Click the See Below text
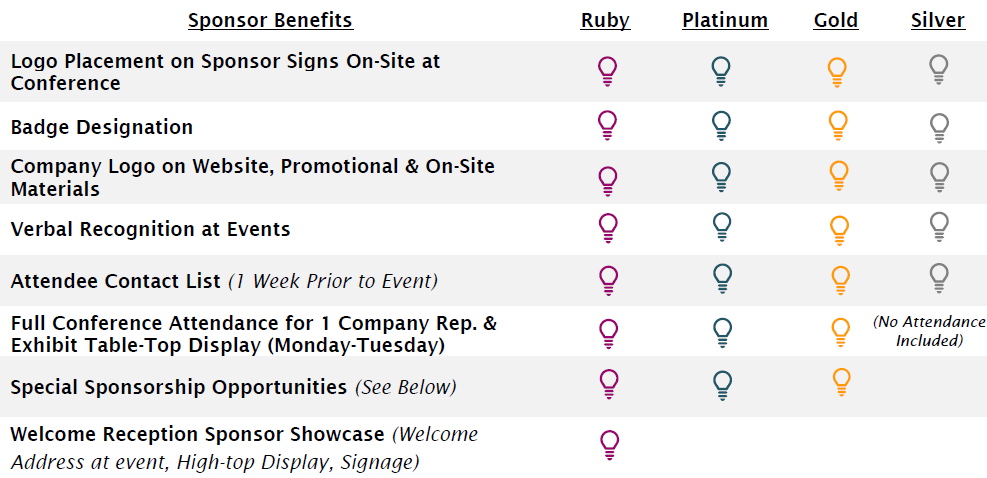Image resolution: width=987 pixels, height=478 pixels. (405, 386)
